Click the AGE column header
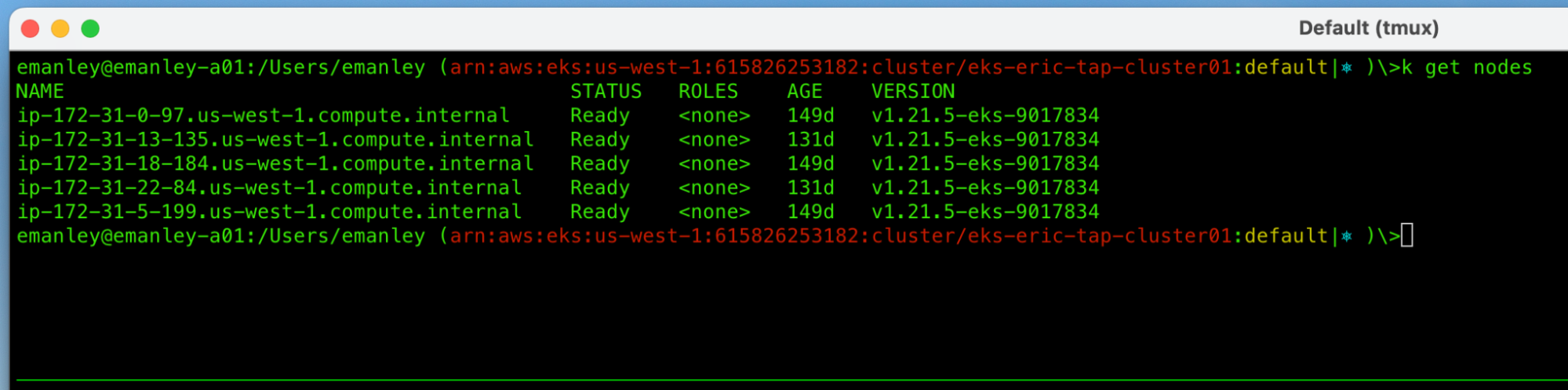This screenshot has height=390, width=1568. click(804, 92)
